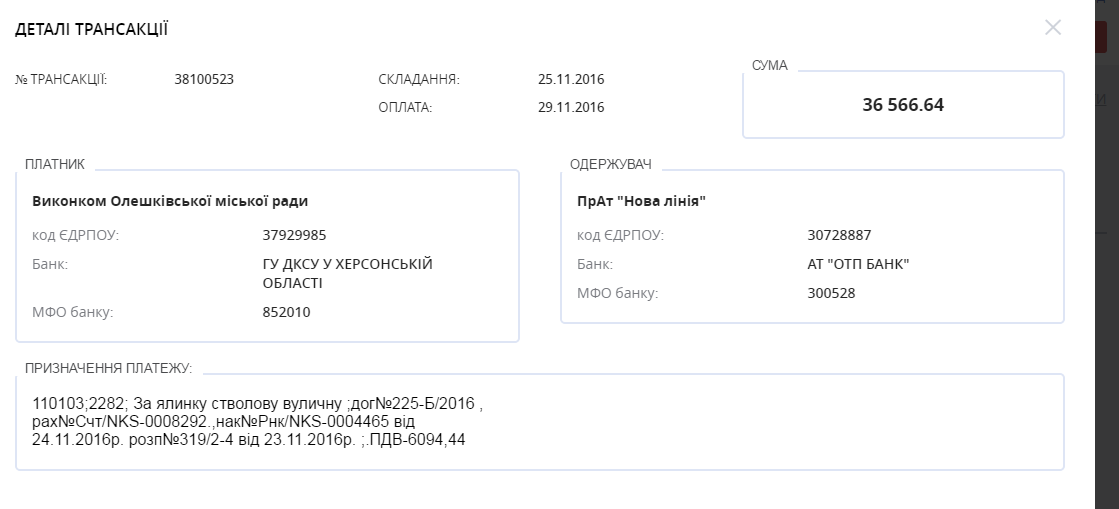
Task: Close the transaction details dialog
Action: 1053,28
